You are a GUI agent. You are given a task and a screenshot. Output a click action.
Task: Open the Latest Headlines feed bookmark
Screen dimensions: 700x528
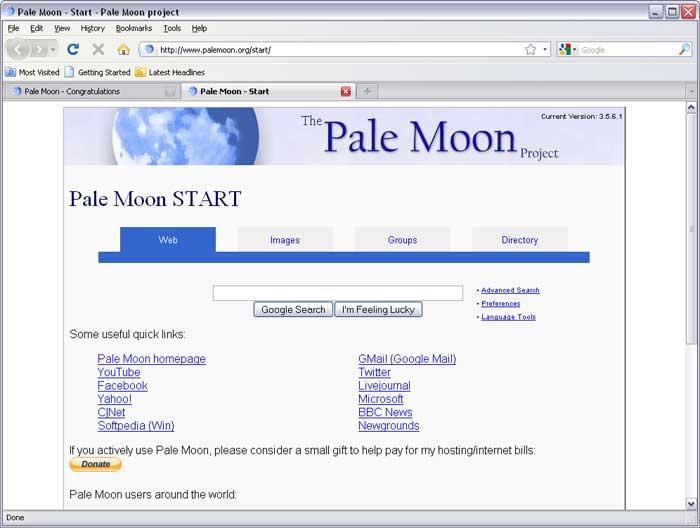[170, 72]
